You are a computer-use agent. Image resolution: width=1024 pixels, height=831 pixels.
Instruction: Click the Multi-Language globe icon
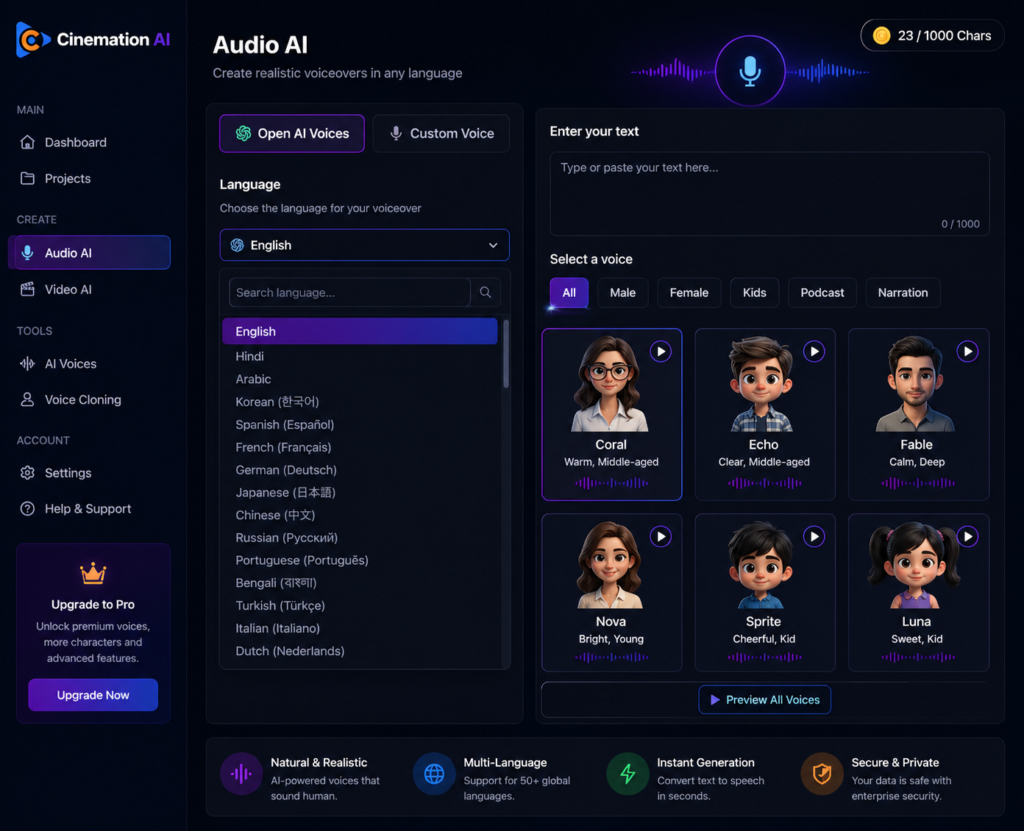tap(434, 774)
